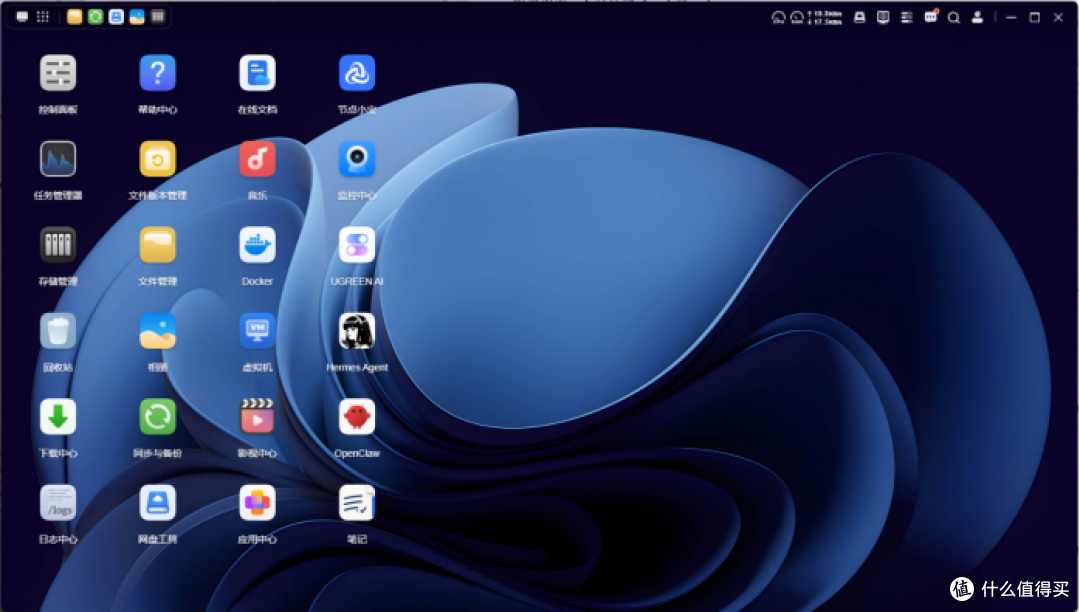Open the UGREEN AI app

[x=357, y=245]
